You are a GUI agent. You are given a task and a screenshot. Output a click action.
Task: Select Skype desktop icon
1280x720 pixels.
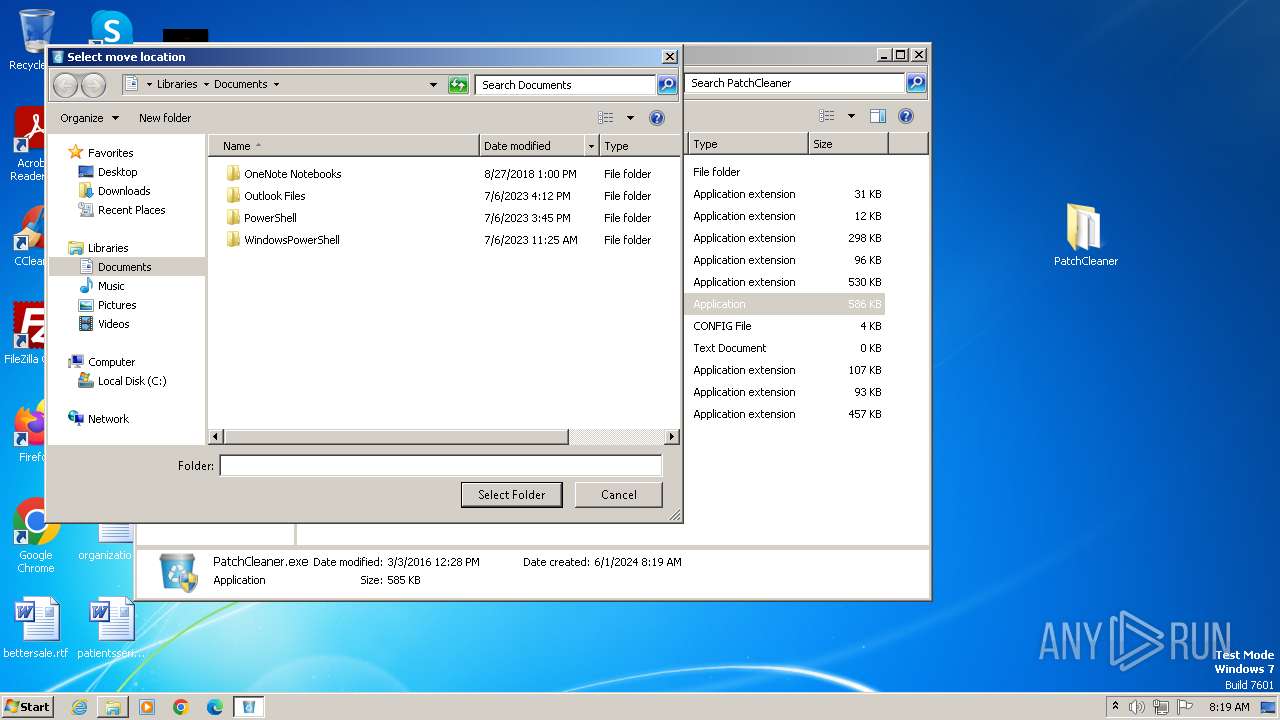(x=111, y=28)
